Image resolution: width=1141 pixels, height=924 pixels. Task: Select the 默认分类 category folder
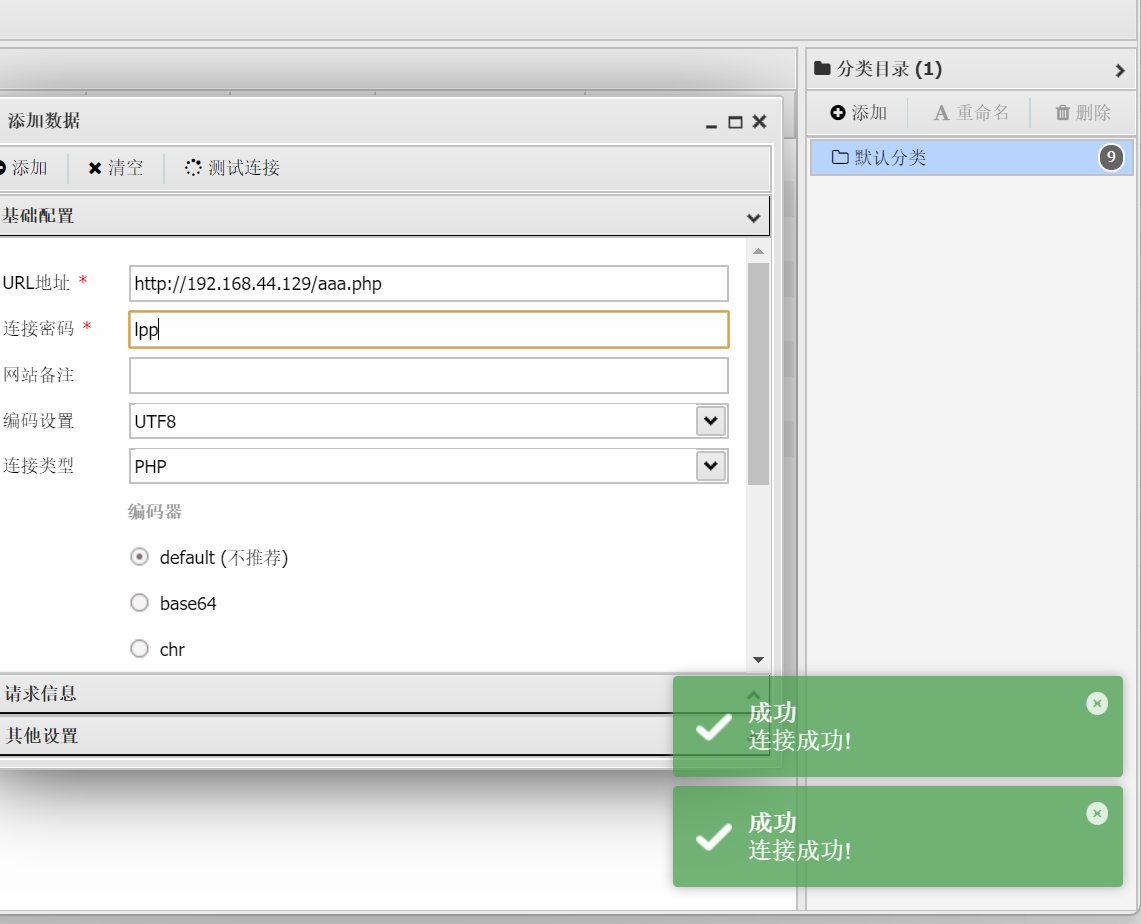890,158
